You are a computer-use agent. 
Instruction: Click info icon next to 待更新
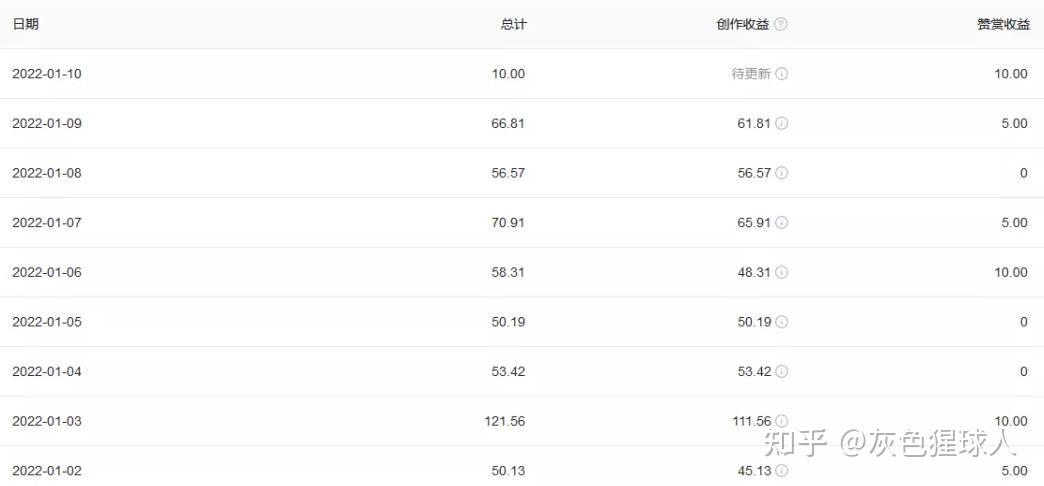point(782,74)
